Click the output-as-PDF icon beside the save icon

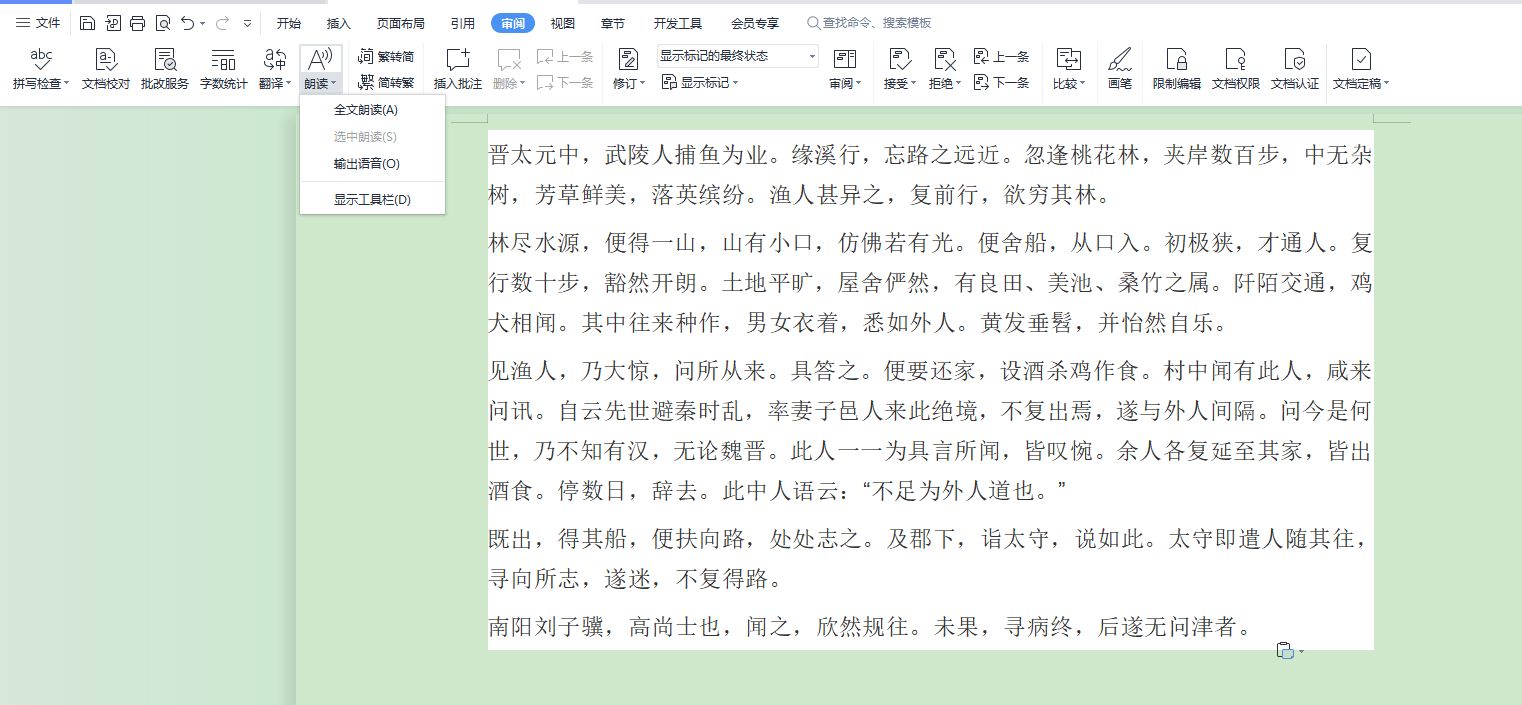[x=113, y=22]
